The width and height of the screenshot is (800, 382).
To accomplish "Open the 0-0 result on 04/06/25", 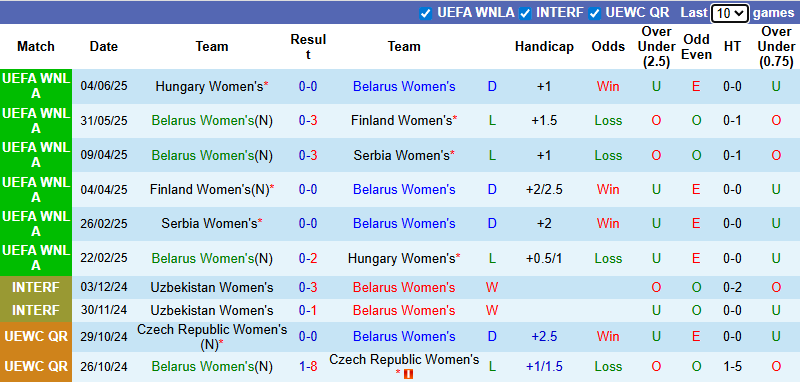I will (x=308, y=87).
